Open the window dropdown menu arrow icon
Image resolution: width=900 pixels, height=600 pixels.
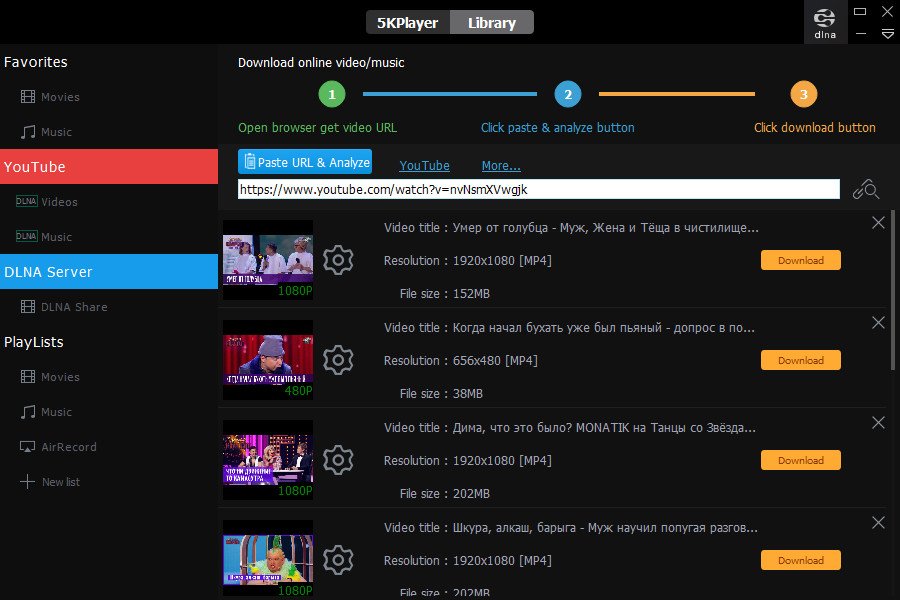point(887,34)
